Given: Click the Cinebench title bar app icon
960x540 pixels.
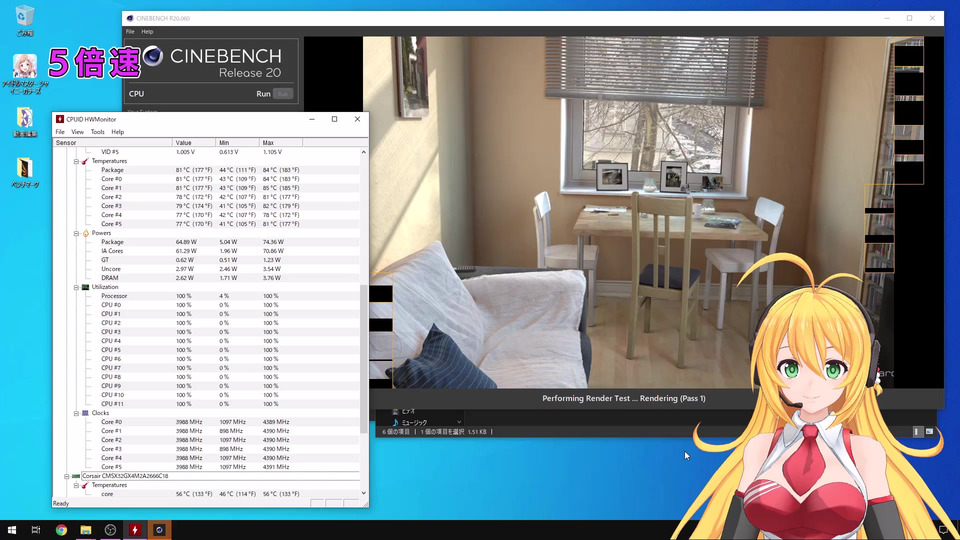Looking at the screenshot, I should coord(130,18).
